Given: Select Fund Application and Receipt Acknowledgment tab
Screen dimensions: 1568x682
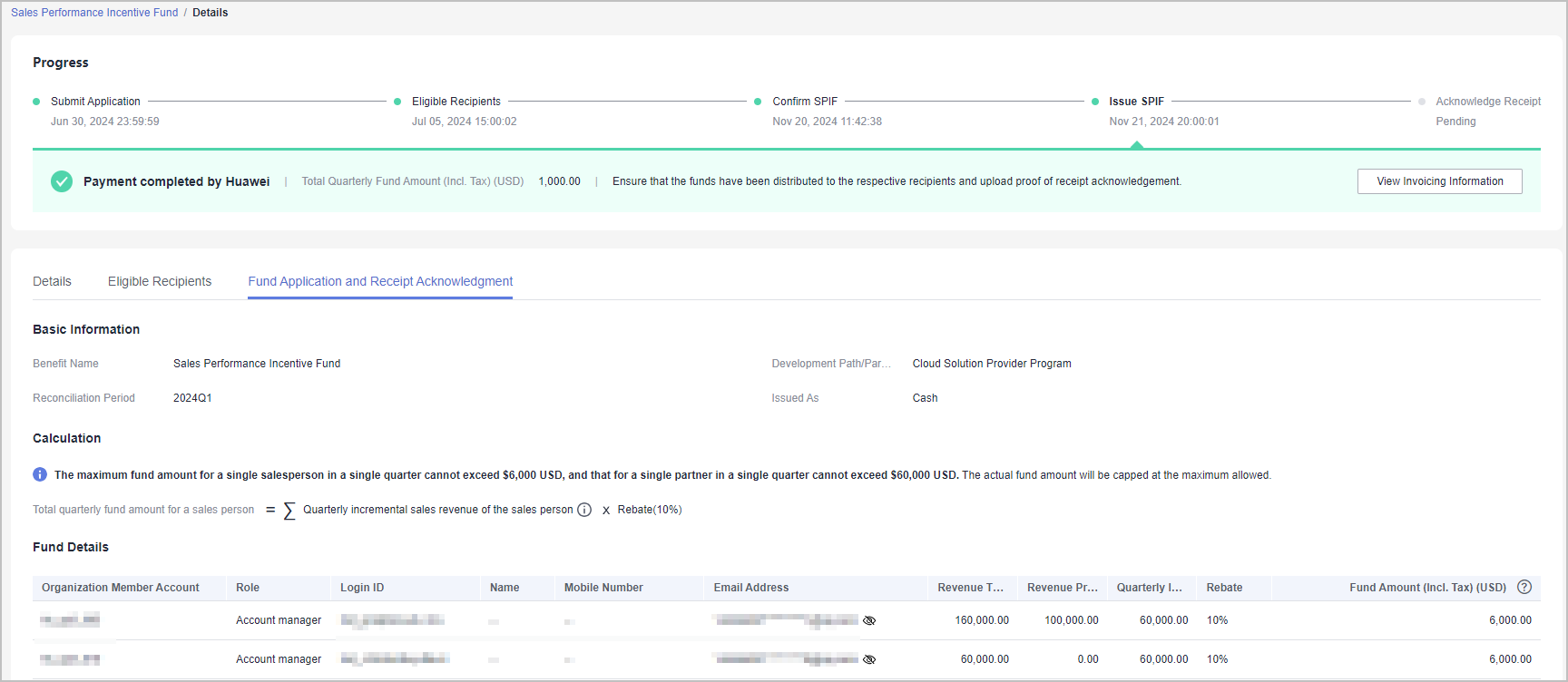Looking at the screenshot, I should coord(380,281).
